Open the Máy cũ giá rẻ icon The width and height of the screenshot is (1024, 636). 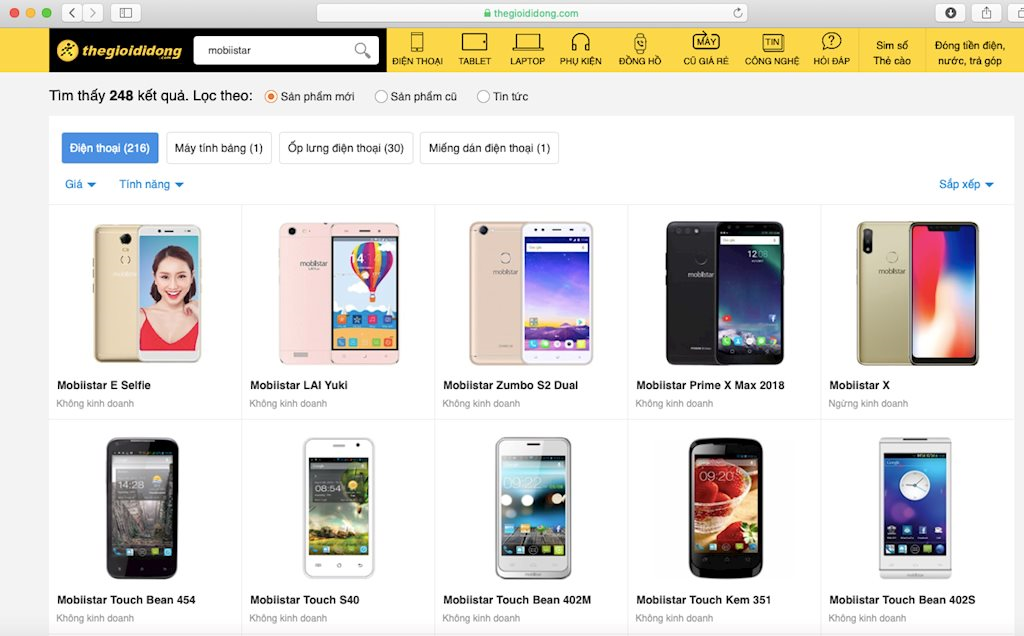(706, 41)
